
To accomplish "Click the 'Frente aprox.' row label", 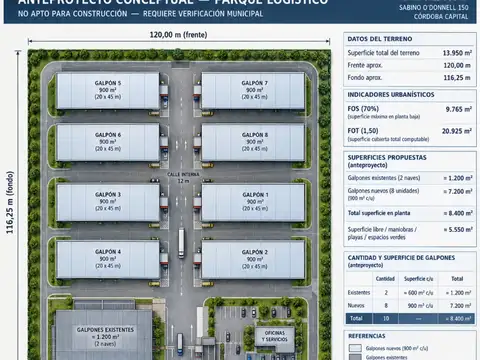I will (365, 65).
